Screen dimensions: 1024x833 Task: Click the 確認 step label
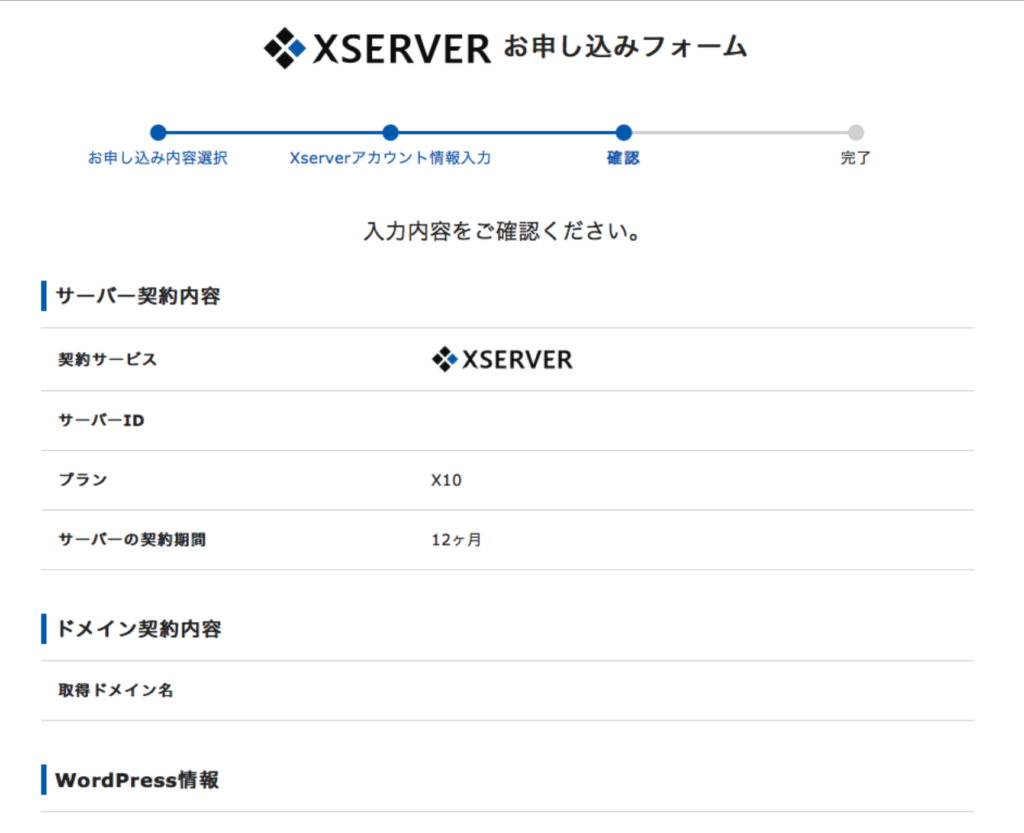point(623,158)
